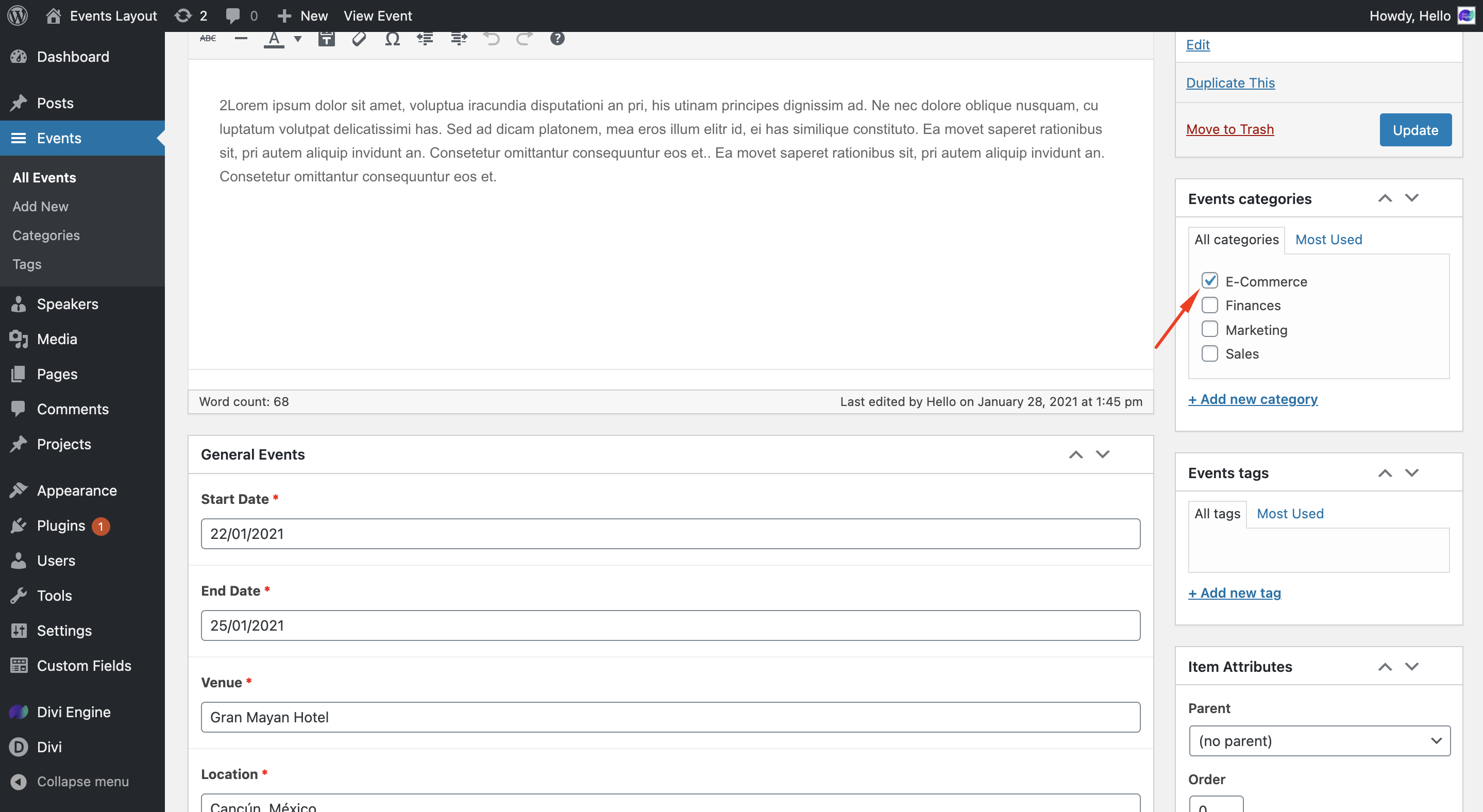Open the special character Omega tool
The width and height of the screenshot is (1483, 812).
pyautogui.click(x=392, y=39)
